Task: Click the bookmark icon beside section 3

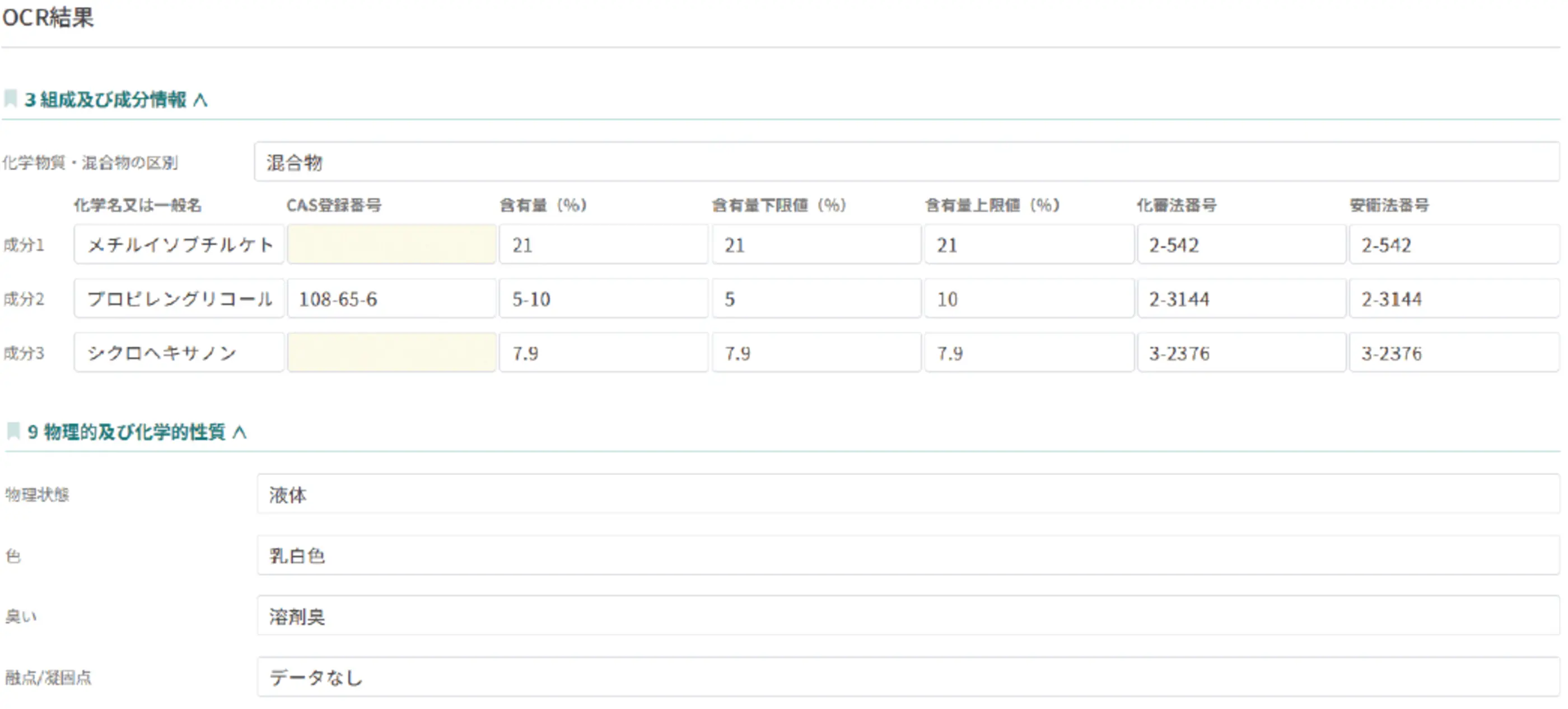Action: tap(10, 99)
